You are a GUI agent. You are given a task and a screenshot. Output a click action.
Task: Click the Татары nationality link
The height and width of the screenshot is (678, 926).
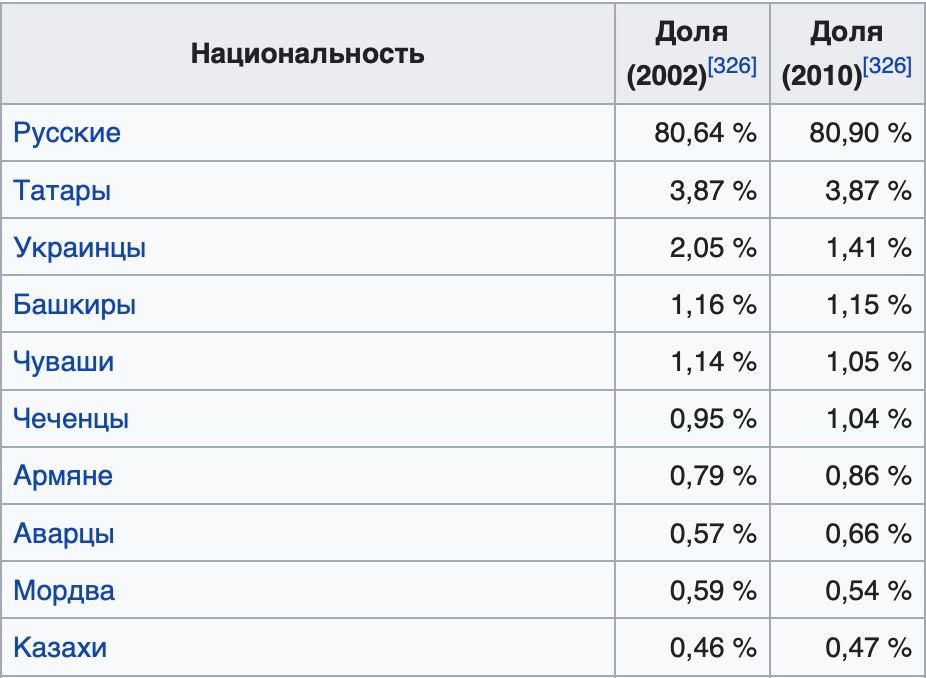(x=62, y=190)
